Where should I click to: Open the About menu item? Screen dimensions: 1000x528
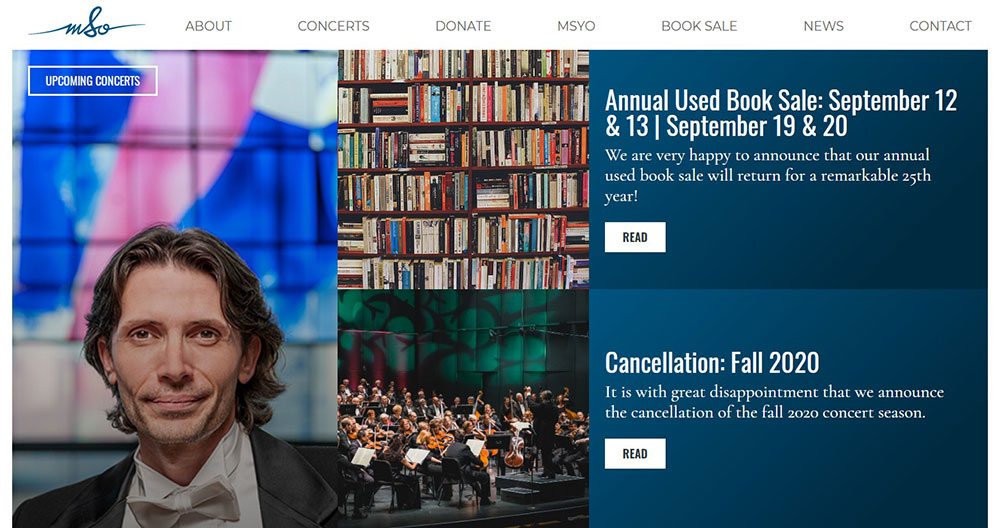[x=209, y=26]
